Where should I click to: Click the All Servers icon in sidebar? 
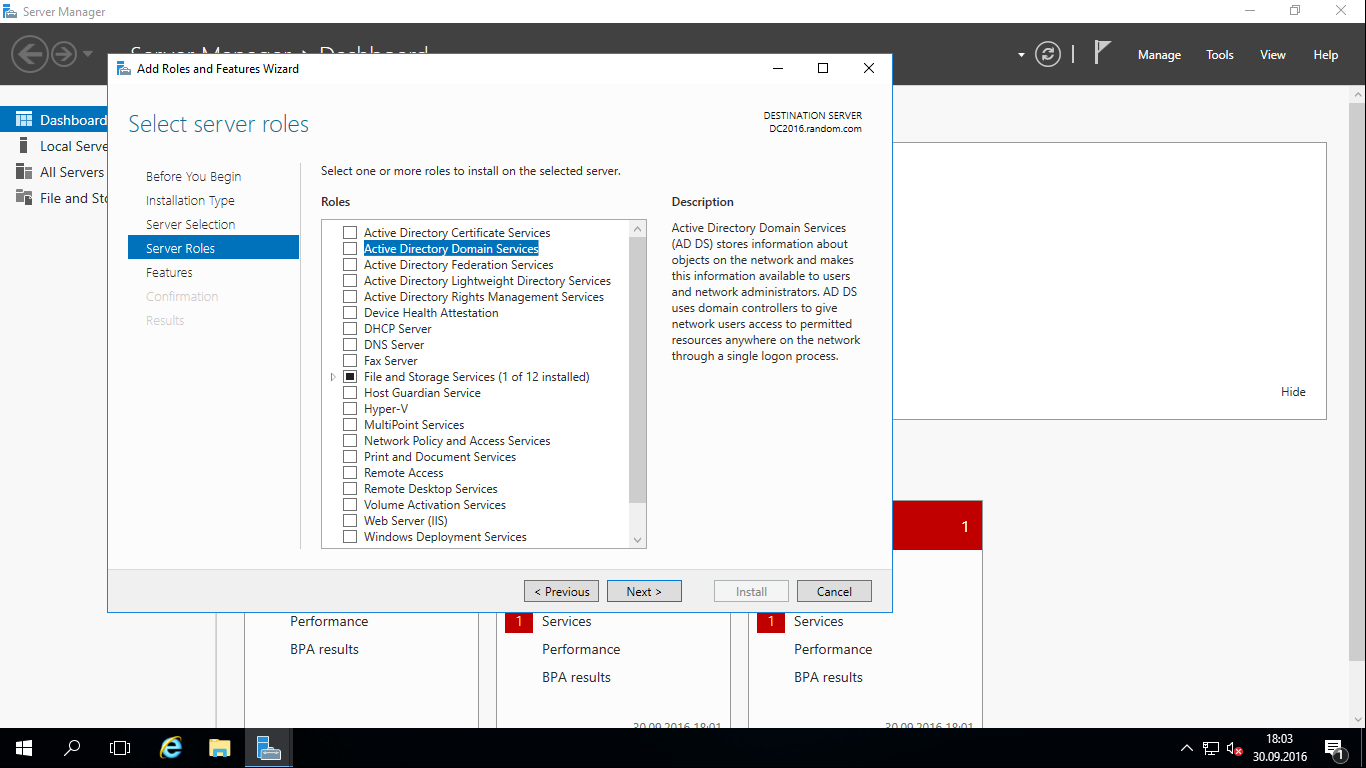point(24,172)
